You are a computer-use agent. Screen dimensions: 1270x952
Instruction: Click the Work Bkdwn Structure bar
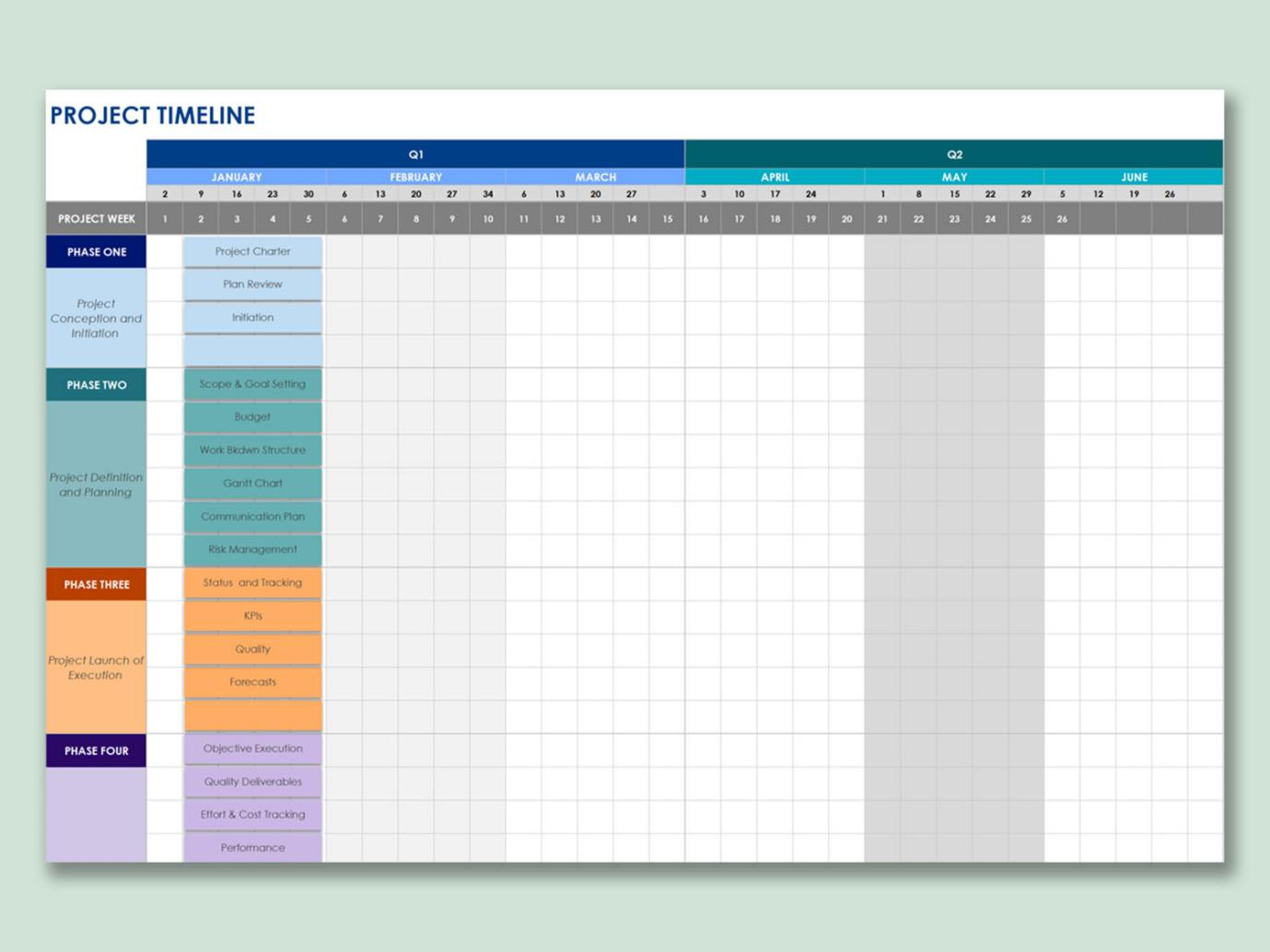click(x=253, y=449)
